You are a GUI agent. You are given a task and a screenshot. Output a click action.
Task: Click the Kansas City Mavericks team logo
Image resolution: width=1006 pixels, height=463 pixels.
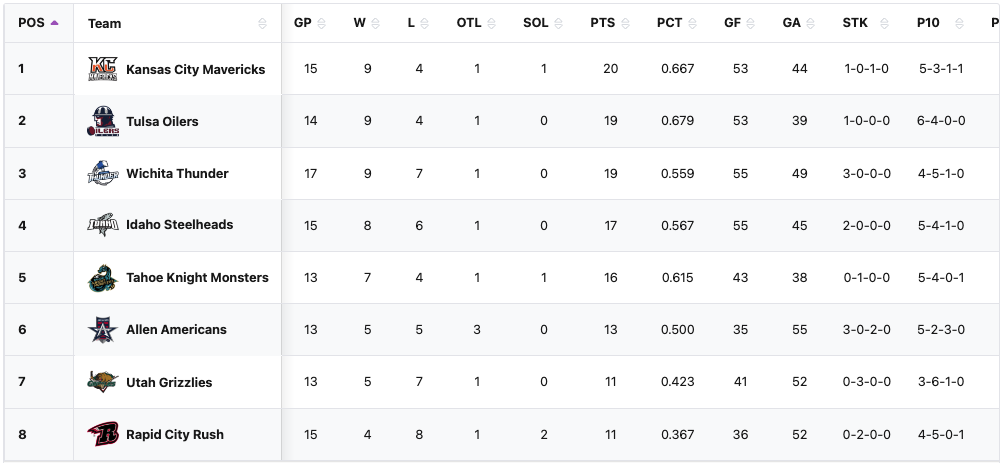(103, 70)
